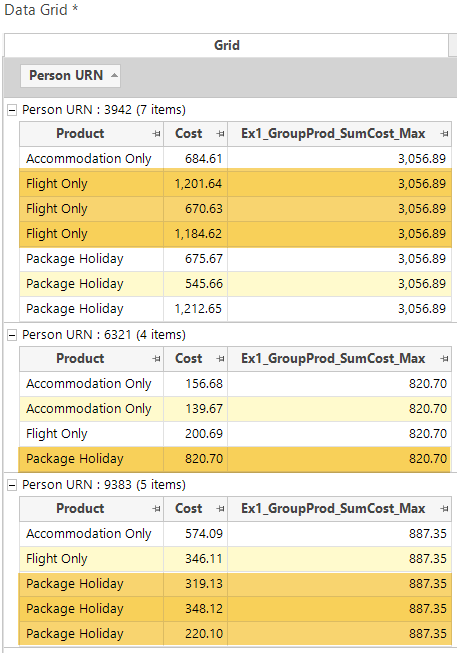Collapse the Person URN 9383 group
The image size is (457, 653).
pyautogui.click(x=12, y=485)
